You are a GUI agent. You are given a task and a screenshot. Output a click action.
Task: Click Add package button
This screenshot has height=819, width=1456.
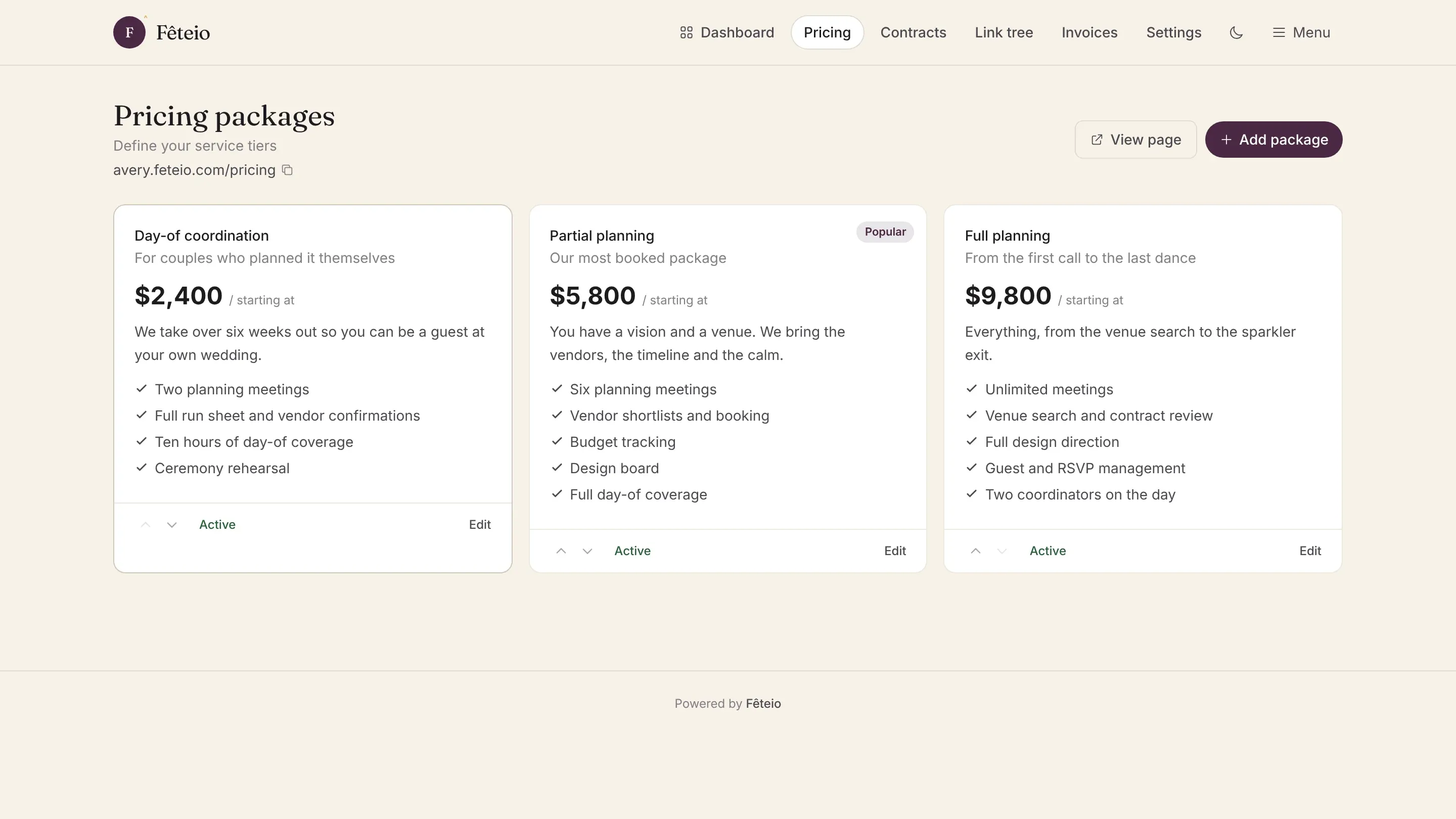pyautogui.click(x=1273, y=140)
